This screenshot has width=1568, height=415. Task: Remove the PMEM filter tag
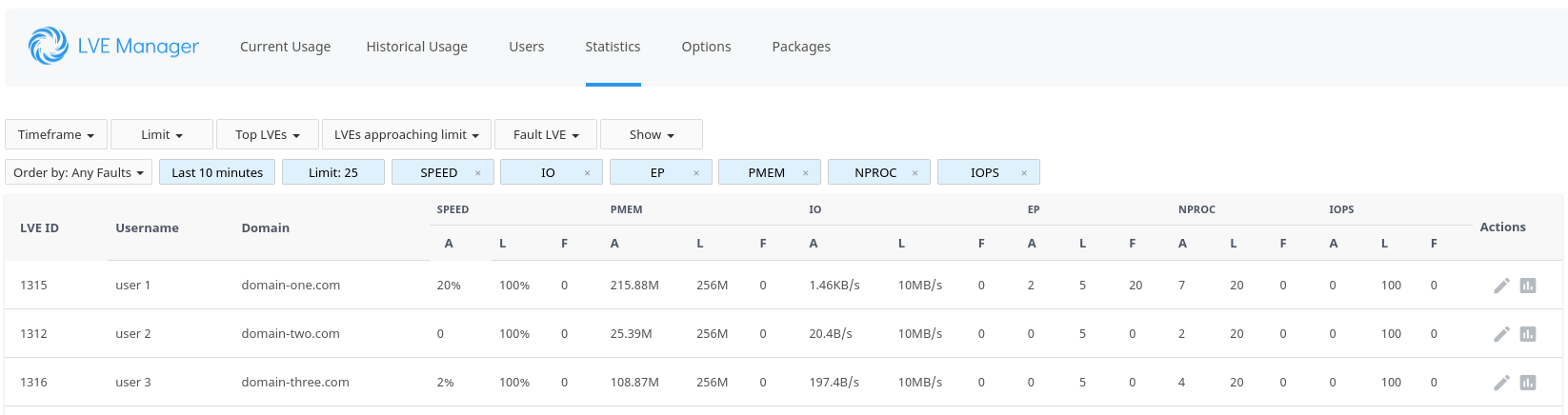(806, 173)
